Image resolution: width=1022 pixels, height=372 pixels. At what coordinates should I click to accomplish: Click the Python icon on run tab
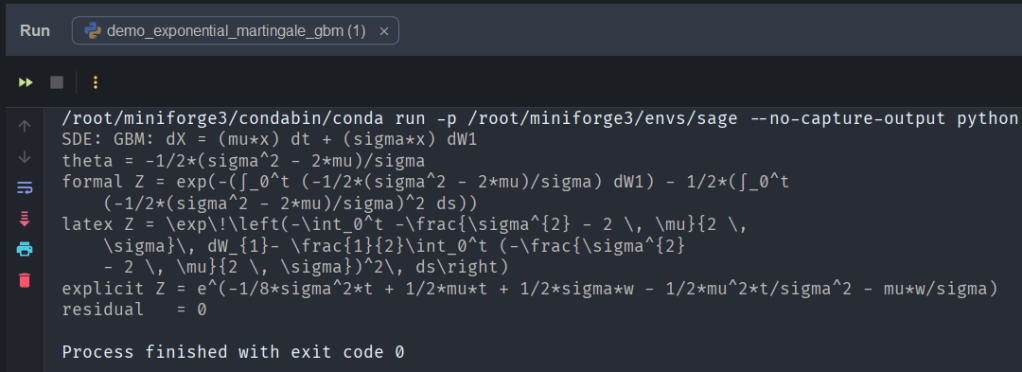[x=92, y=31]
